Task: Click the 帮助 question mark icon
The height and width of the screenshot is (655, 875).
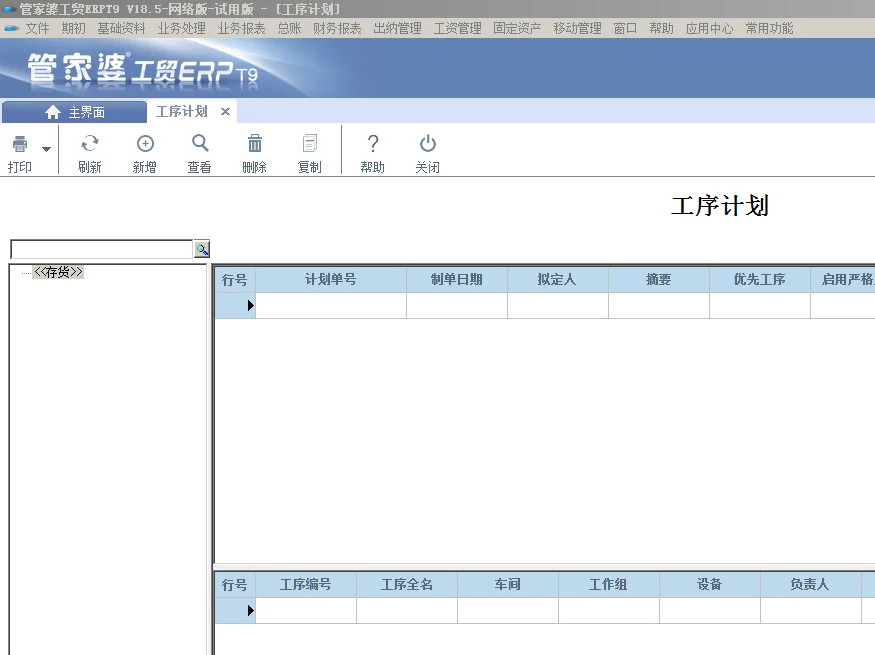Action: (x=373, y=143)
